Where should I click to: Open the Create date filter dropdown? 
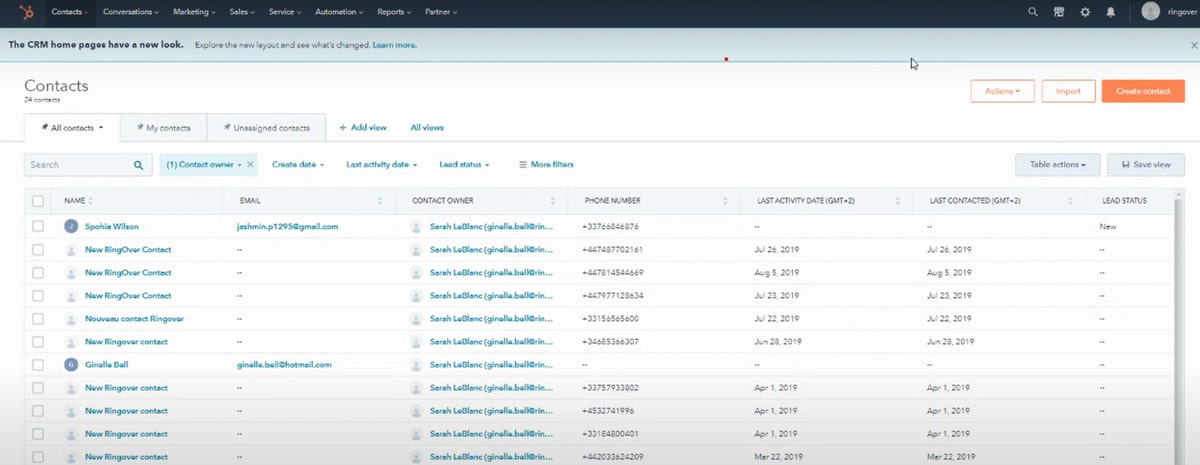tap(298, 165)
